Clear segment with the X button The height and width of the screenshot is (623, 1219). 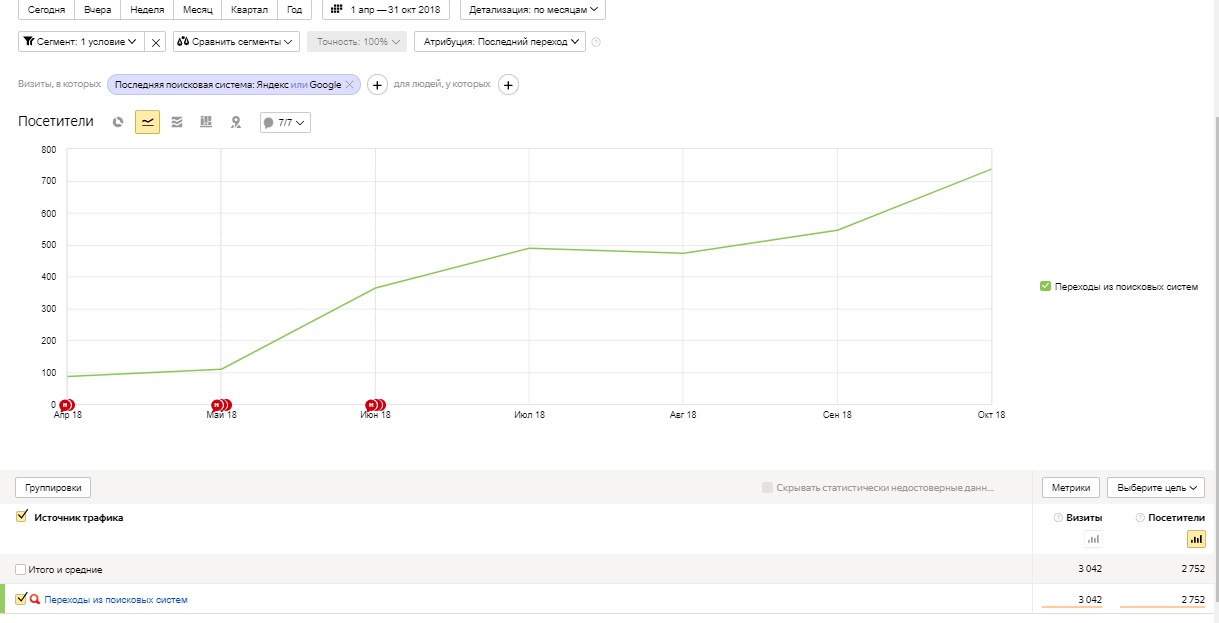coord(156,42)
